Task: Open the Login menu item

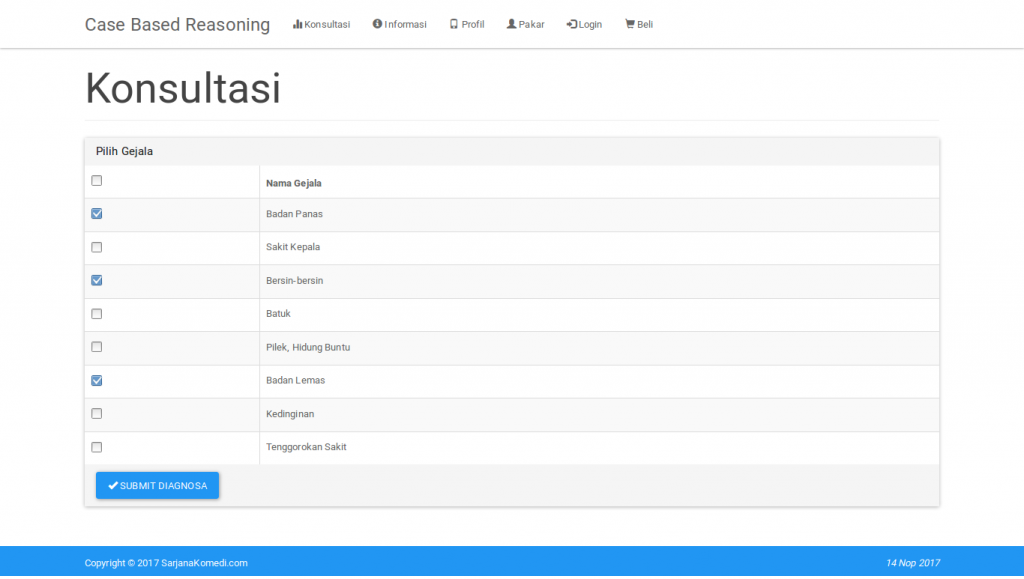Action: (584, 24)
